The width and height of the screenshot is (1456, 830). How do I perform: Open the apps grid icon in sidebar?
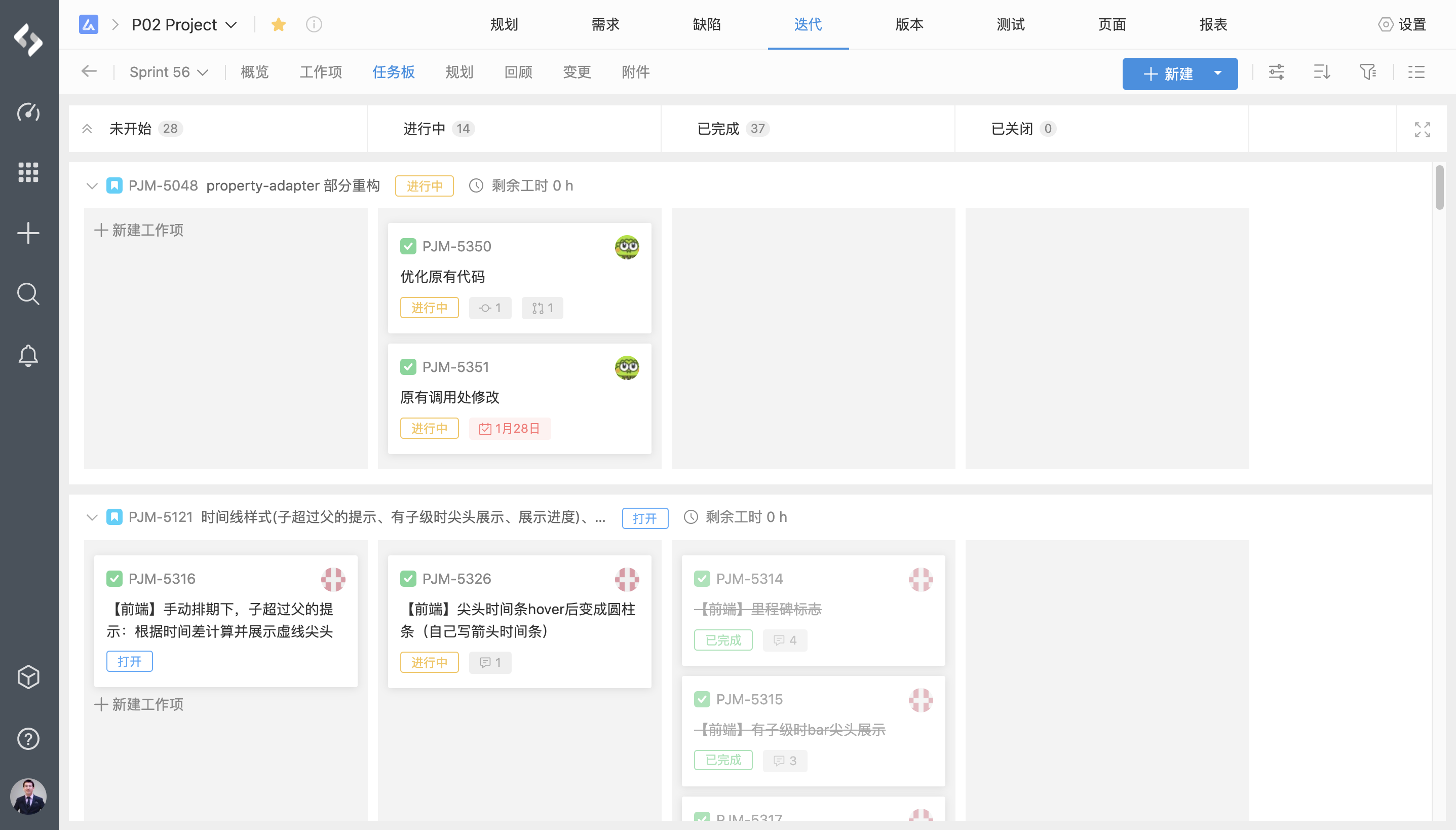[x=28, y=172]
